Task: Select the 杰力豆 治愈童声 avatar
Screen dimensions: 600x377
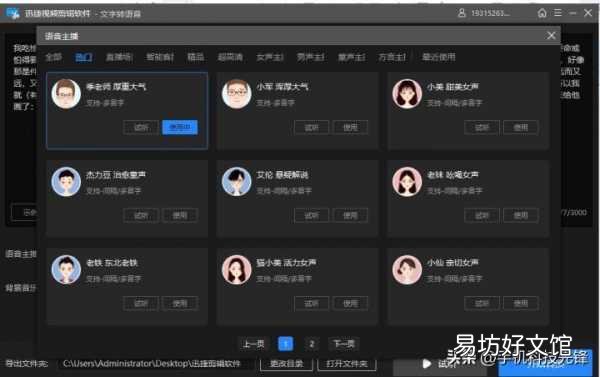Action: (x=66, y=182)
